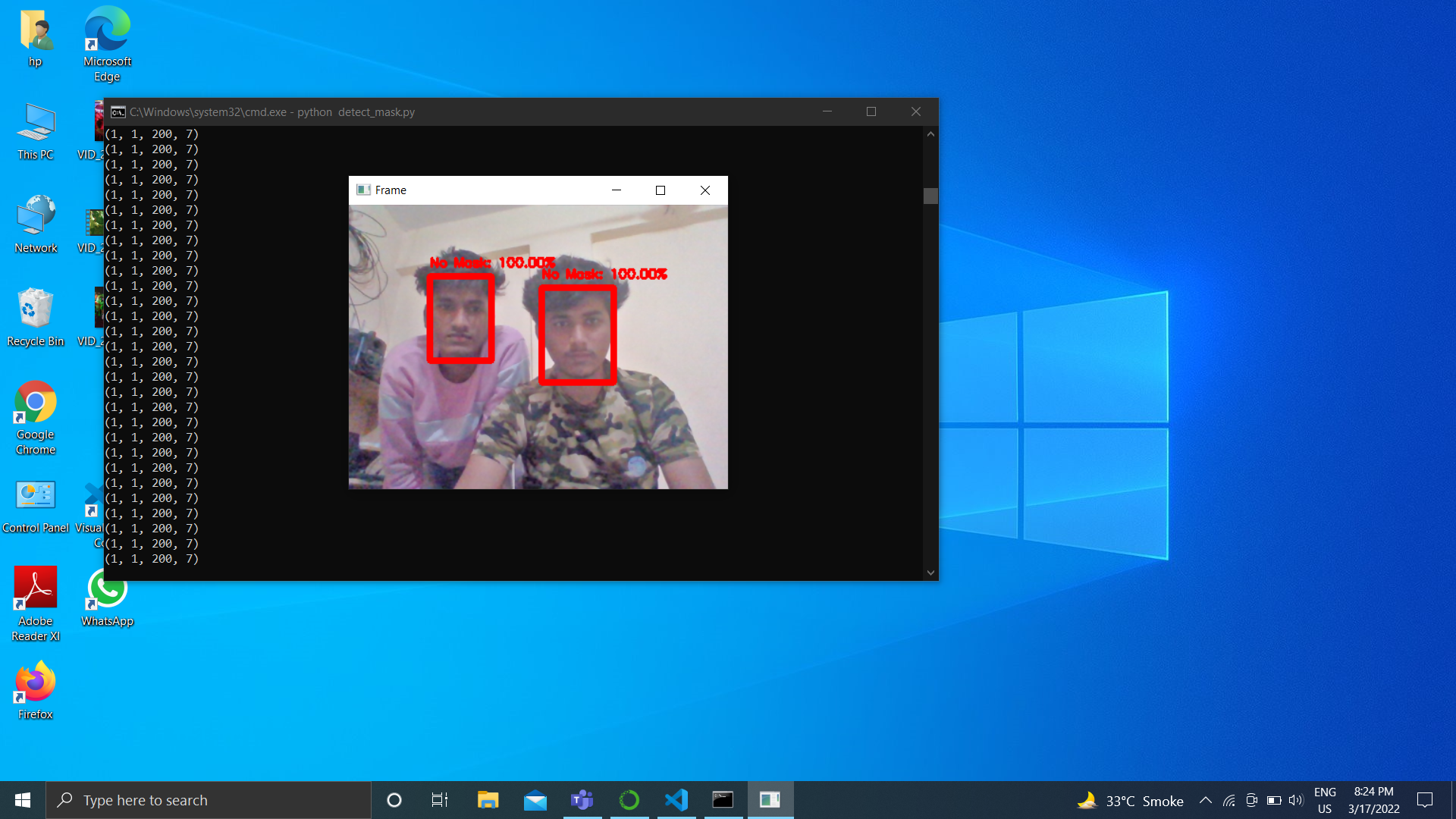This screenshot has height=819, width=1456.
Task: Open Task View on the taskbar
Action: point(440,800)
